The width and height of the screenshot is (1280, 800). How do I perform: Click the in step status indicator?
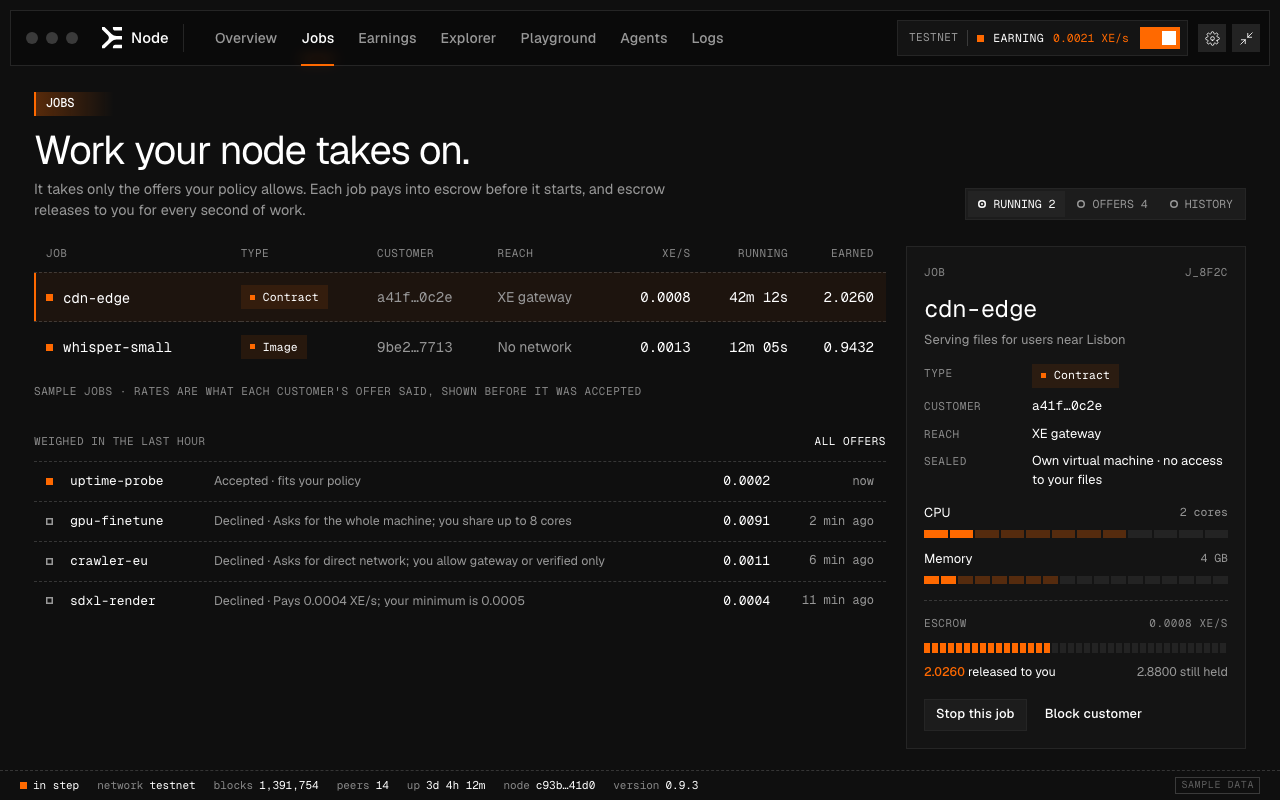(49, 785)
